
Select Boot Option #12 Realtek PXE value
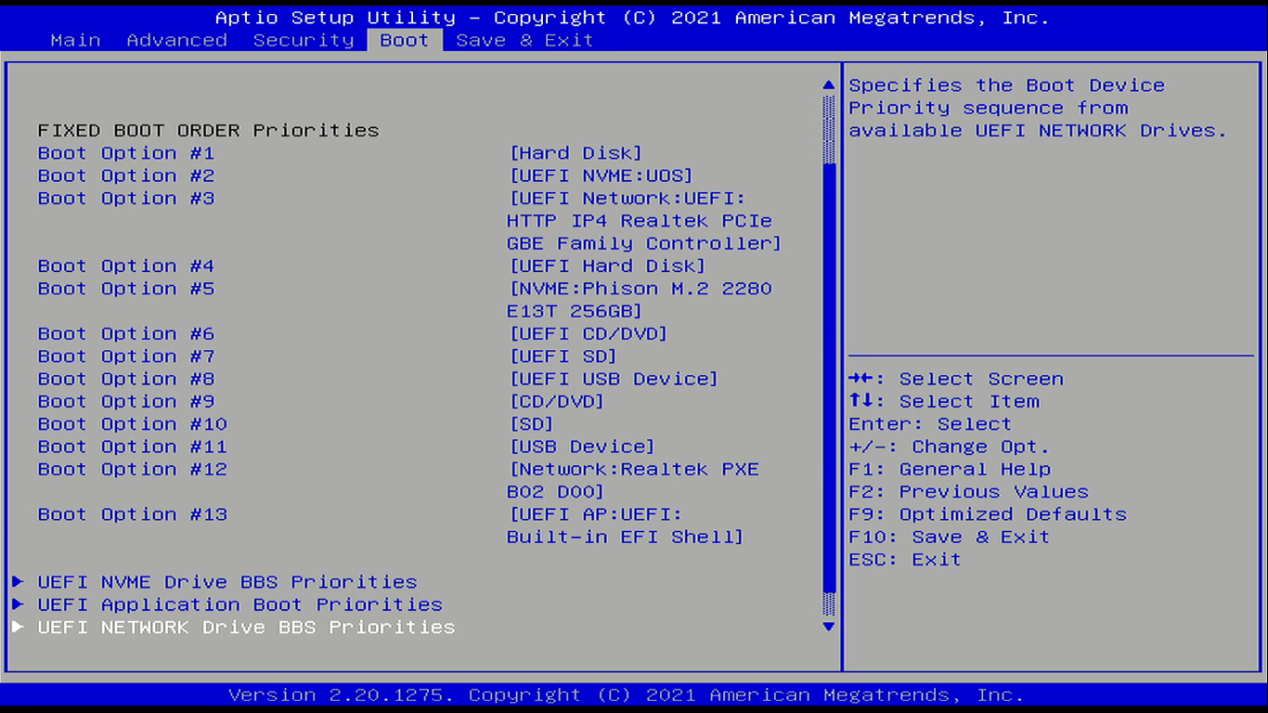[x=632, y=480]
